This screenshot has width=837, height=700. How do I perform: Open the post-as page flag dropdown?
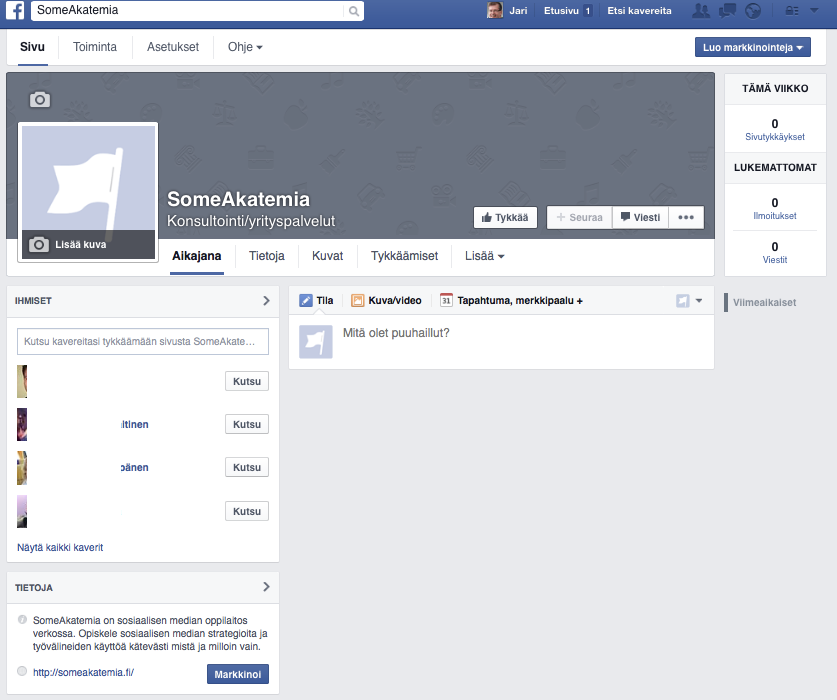tap(689, 301)
